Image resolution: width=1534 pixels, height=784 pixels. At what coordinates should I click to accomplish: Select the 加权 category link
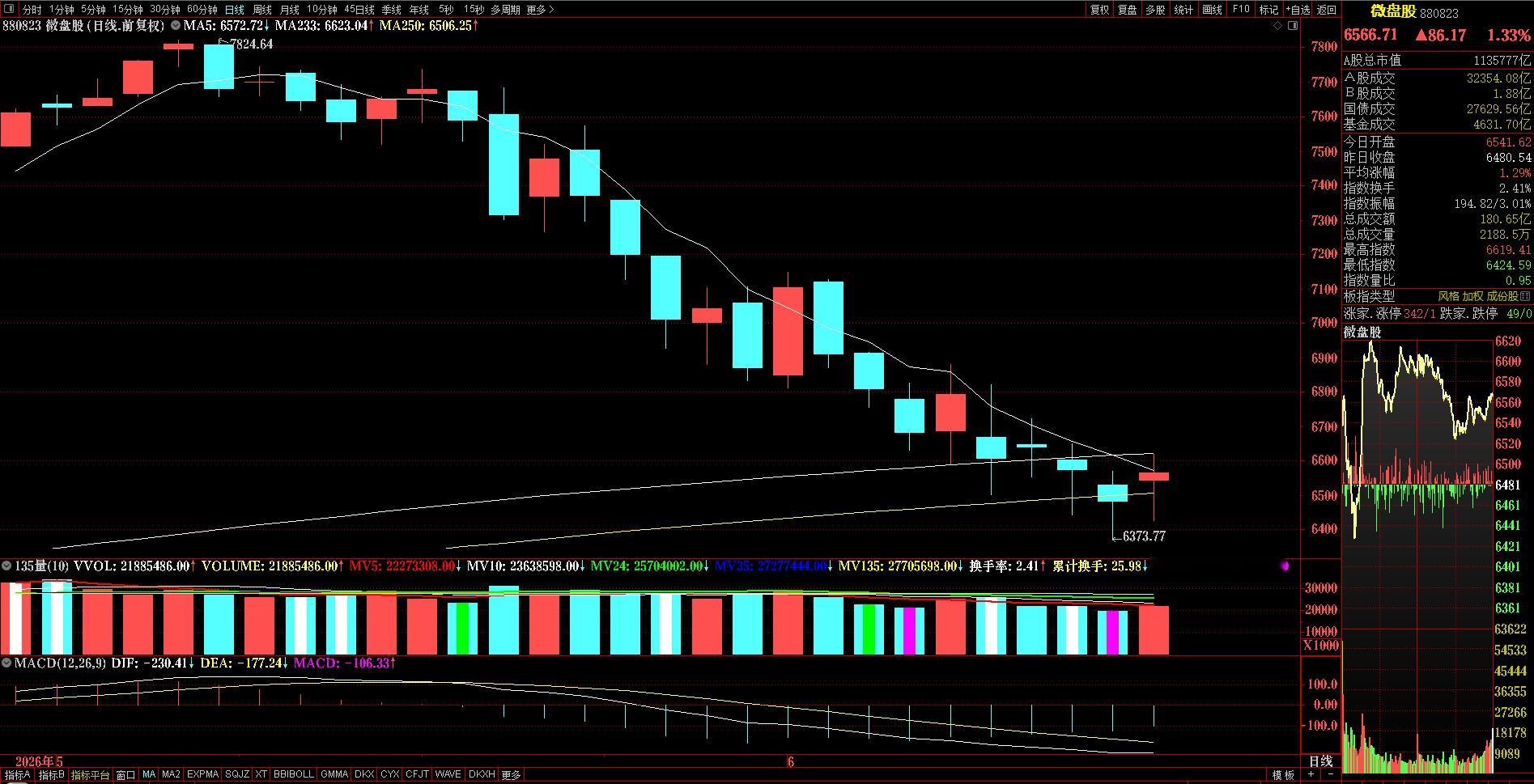1472,297
